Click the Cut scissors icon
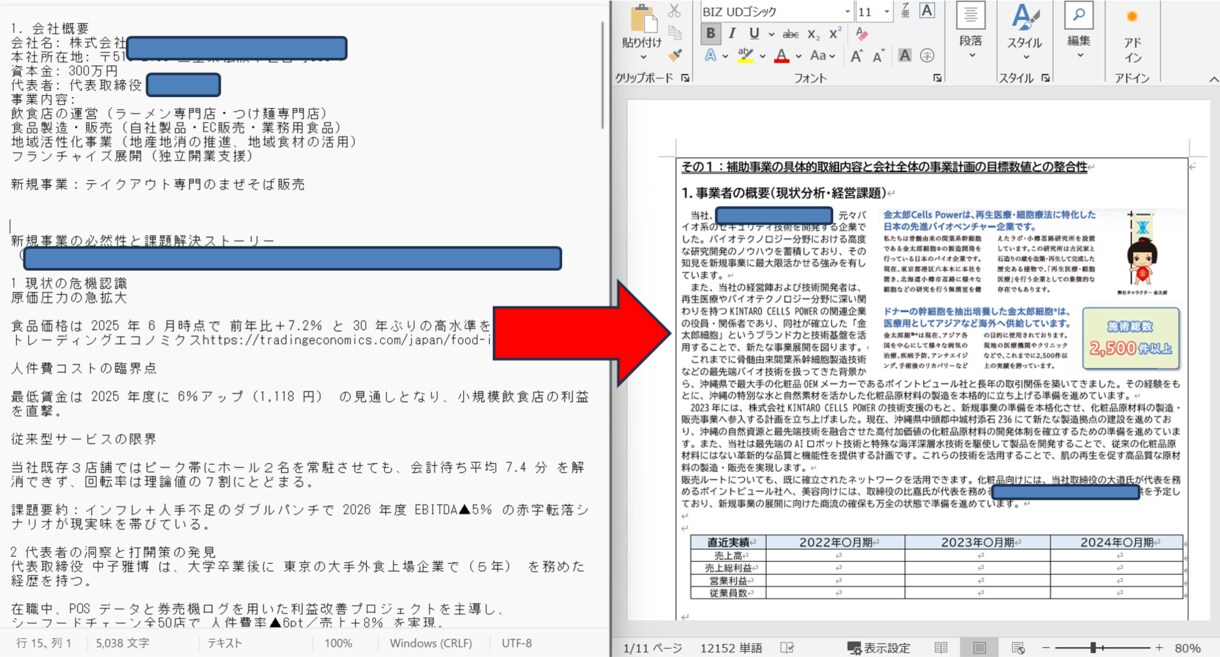This screenshot has height=657, width=1220. pyautogui.click(x=674, y=10)
